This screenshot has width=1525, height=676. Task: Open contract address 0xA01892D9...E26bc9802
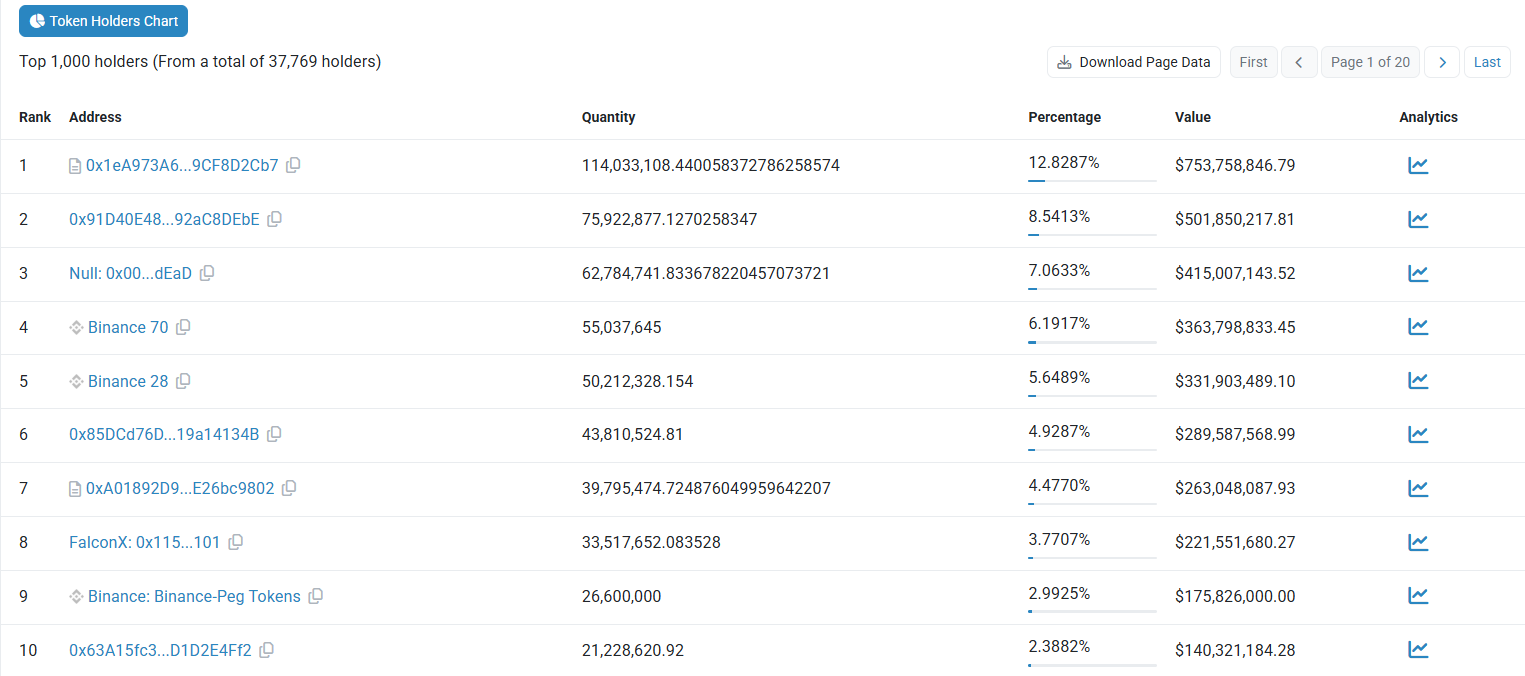(180, 489)
